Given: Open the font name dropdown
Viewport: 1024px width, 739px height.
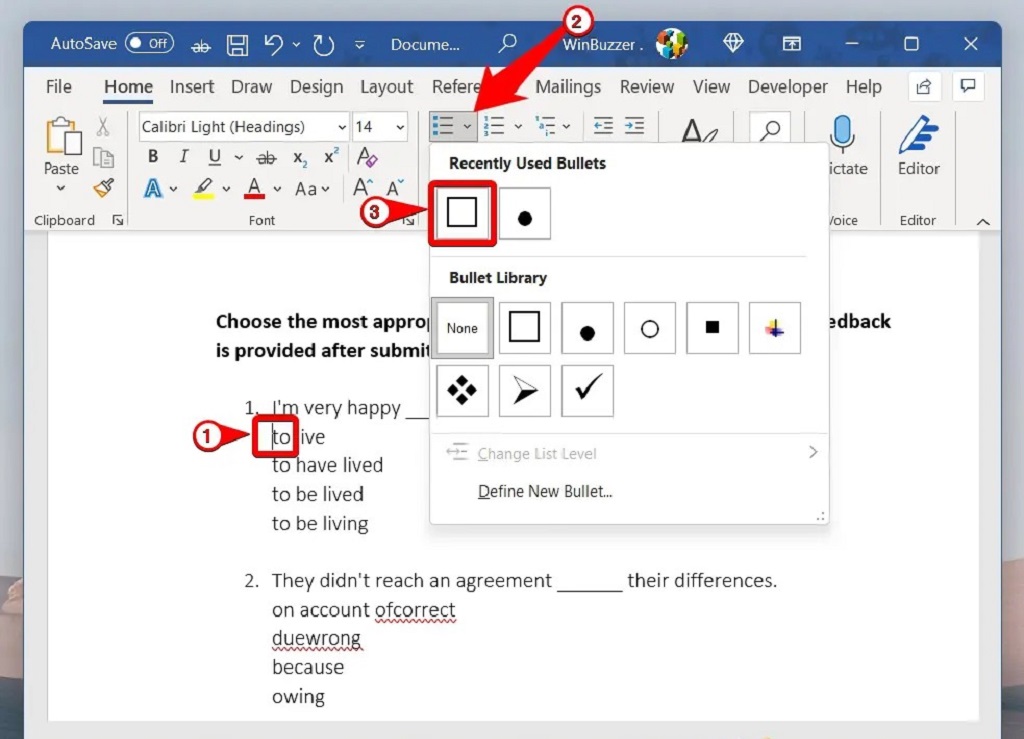Looking at the screenshot, I should (342, 127).
